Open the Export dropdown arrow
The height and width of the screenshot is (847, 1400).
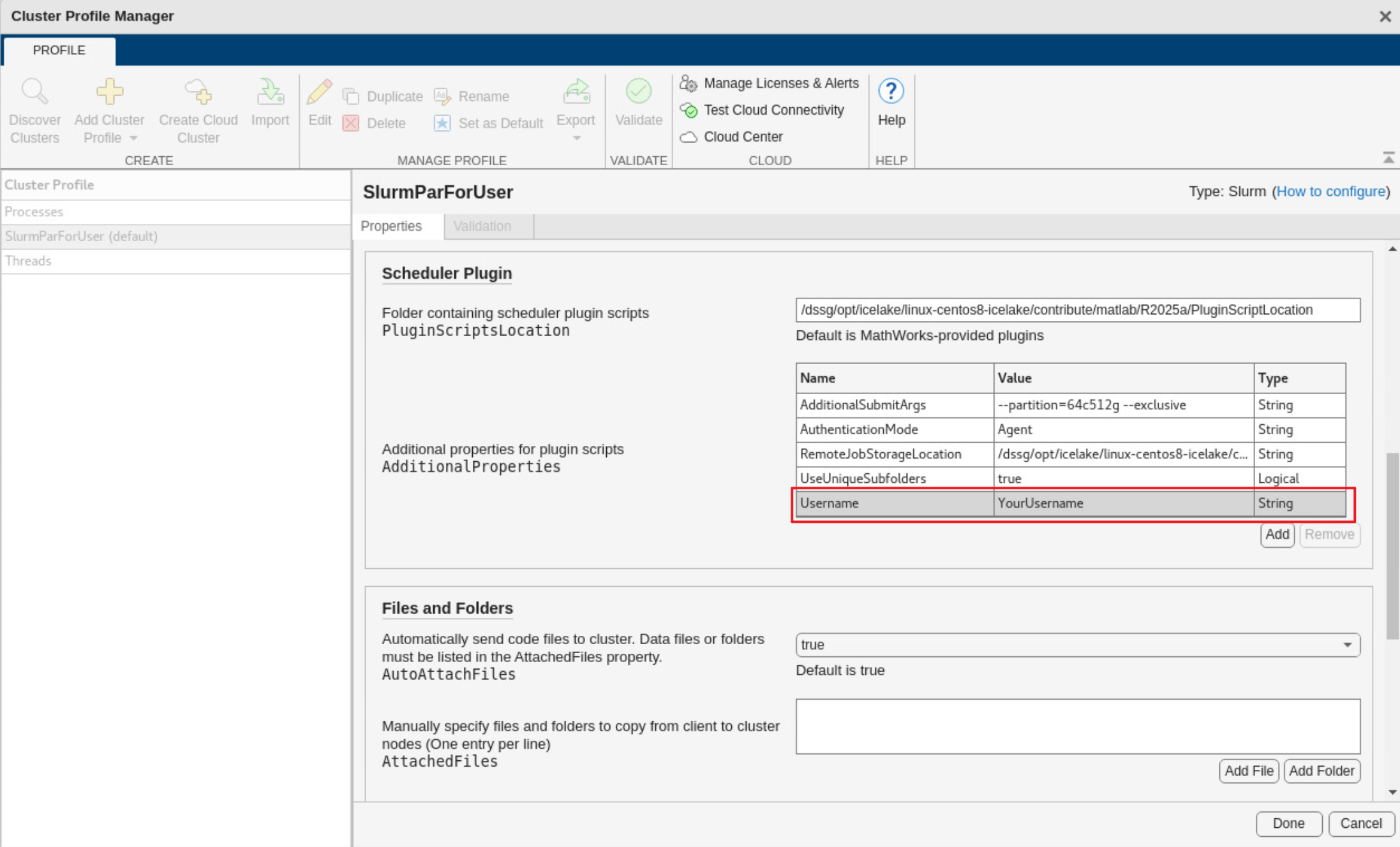(x=576, y=138)
